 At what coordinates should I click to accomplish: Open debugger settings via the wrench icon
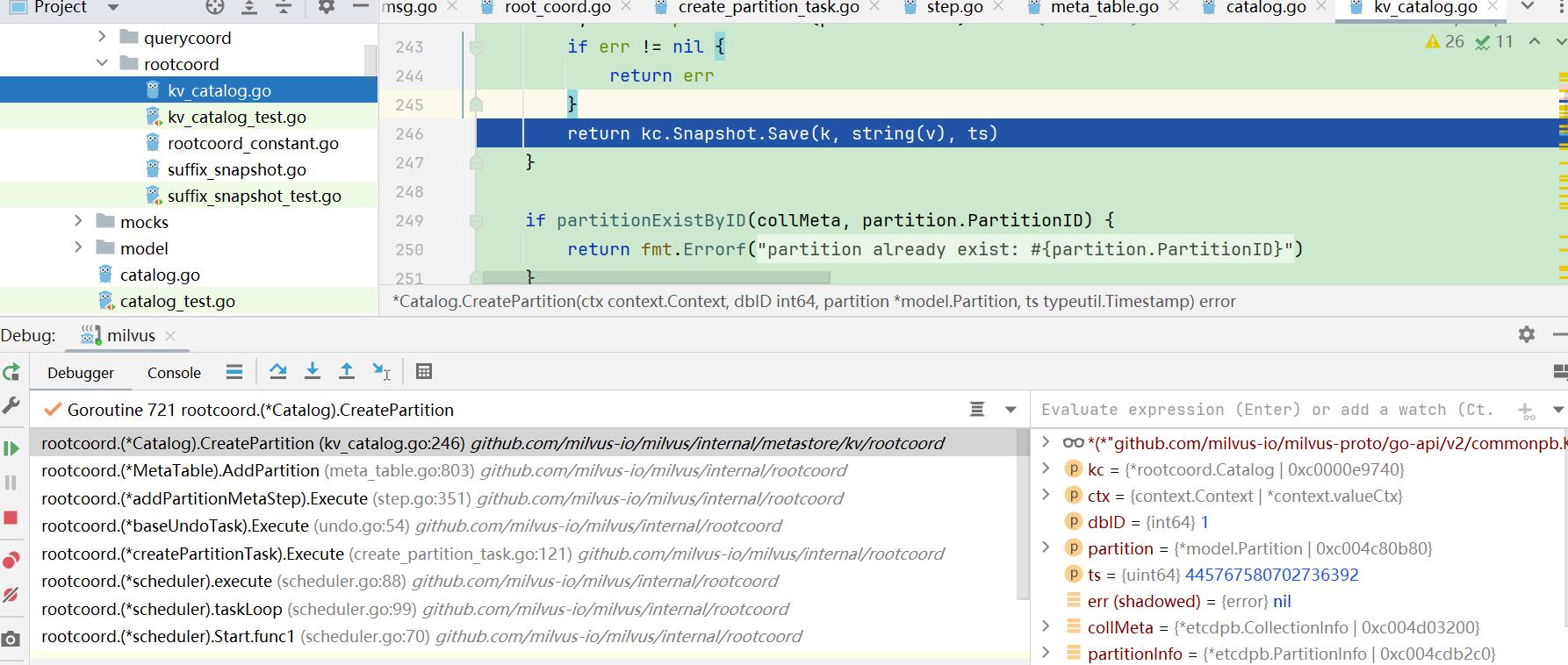coord(11,405)
